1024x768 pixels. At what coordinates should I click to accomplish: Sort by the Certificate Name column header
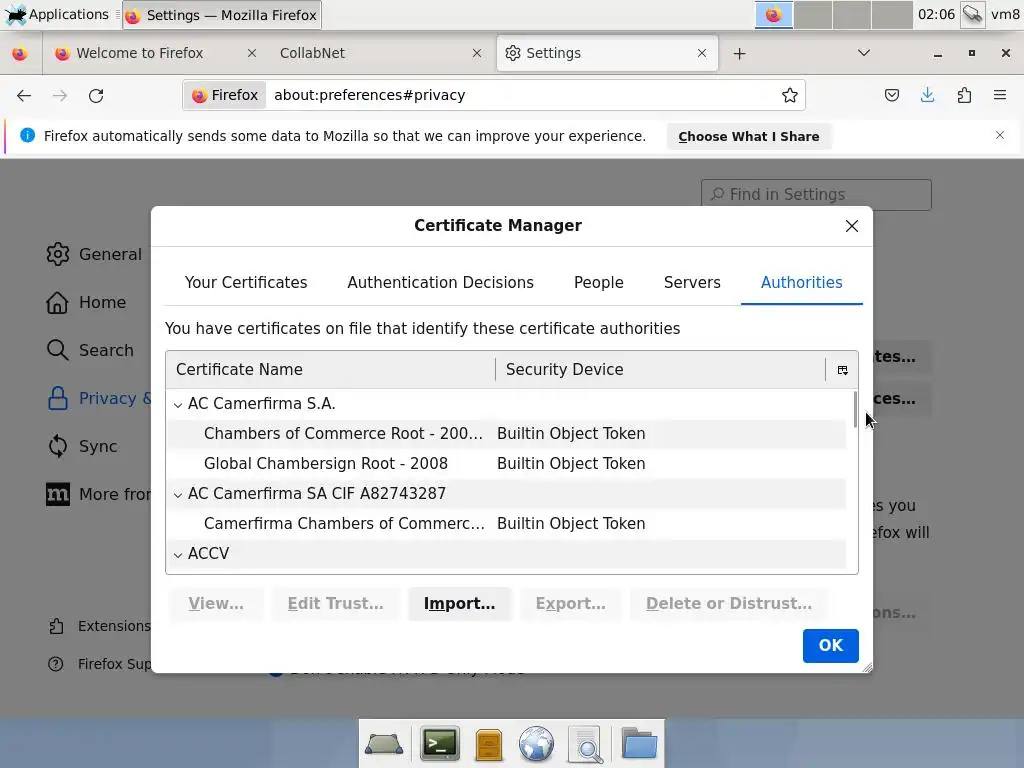click(330, 370)
